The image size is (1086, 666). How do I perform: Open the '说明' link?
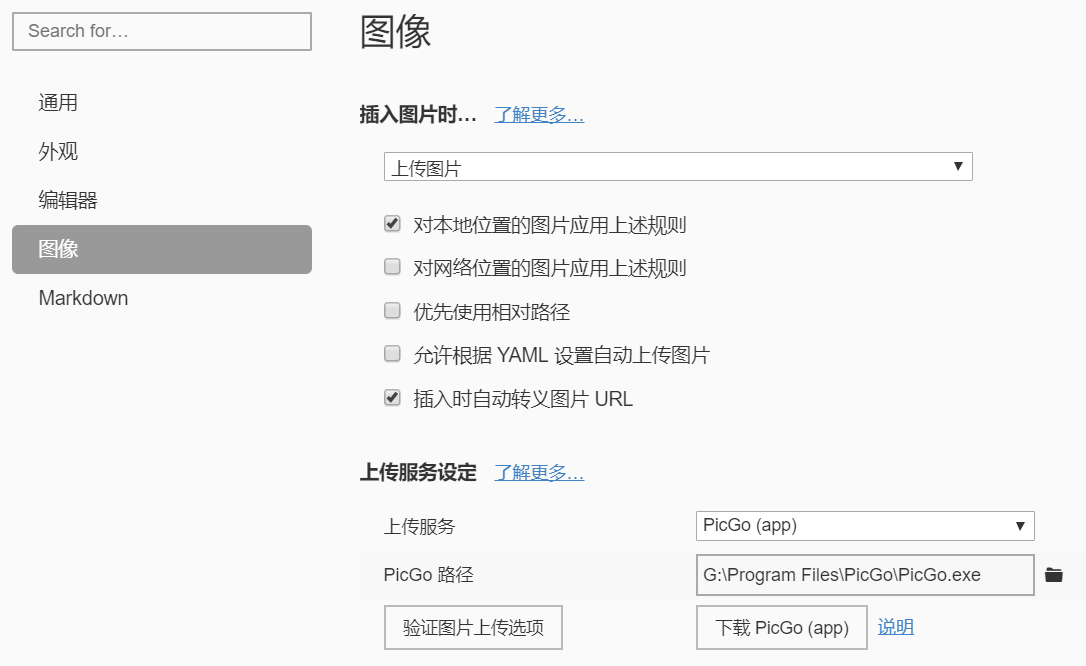[x=896, y=627]
